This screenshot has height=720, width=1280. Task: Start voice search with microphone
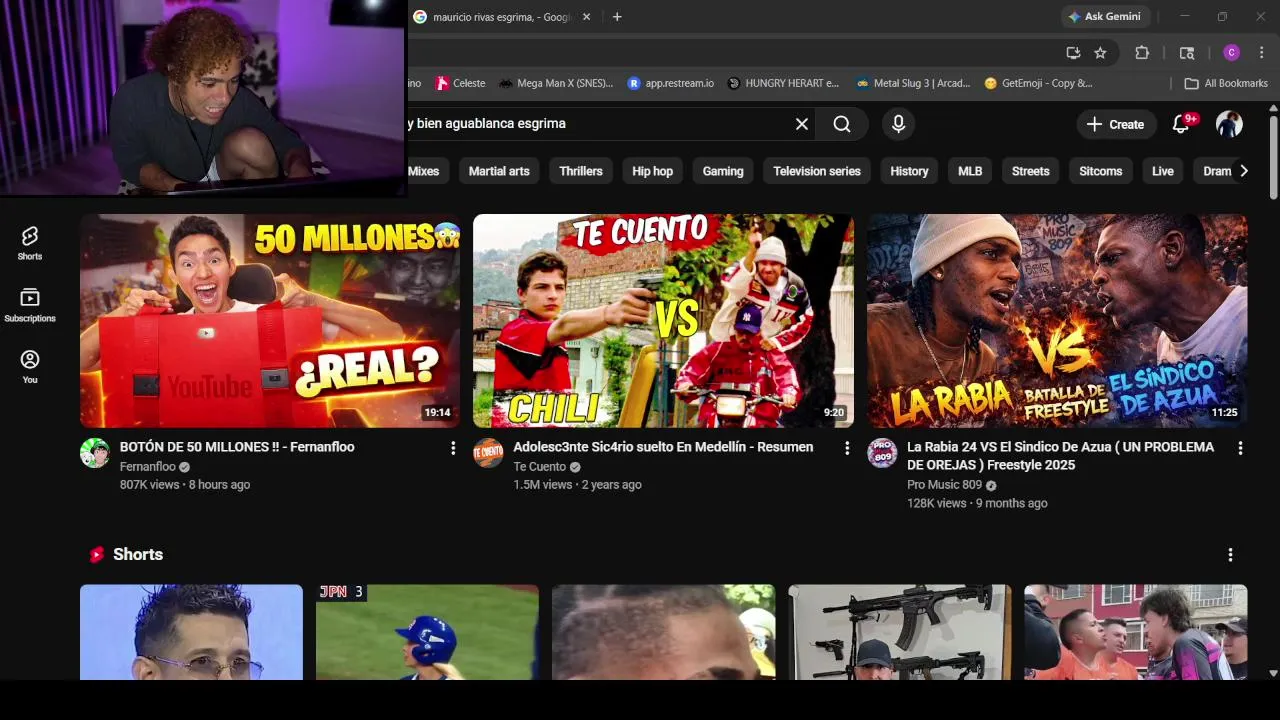tap(898, 124)
